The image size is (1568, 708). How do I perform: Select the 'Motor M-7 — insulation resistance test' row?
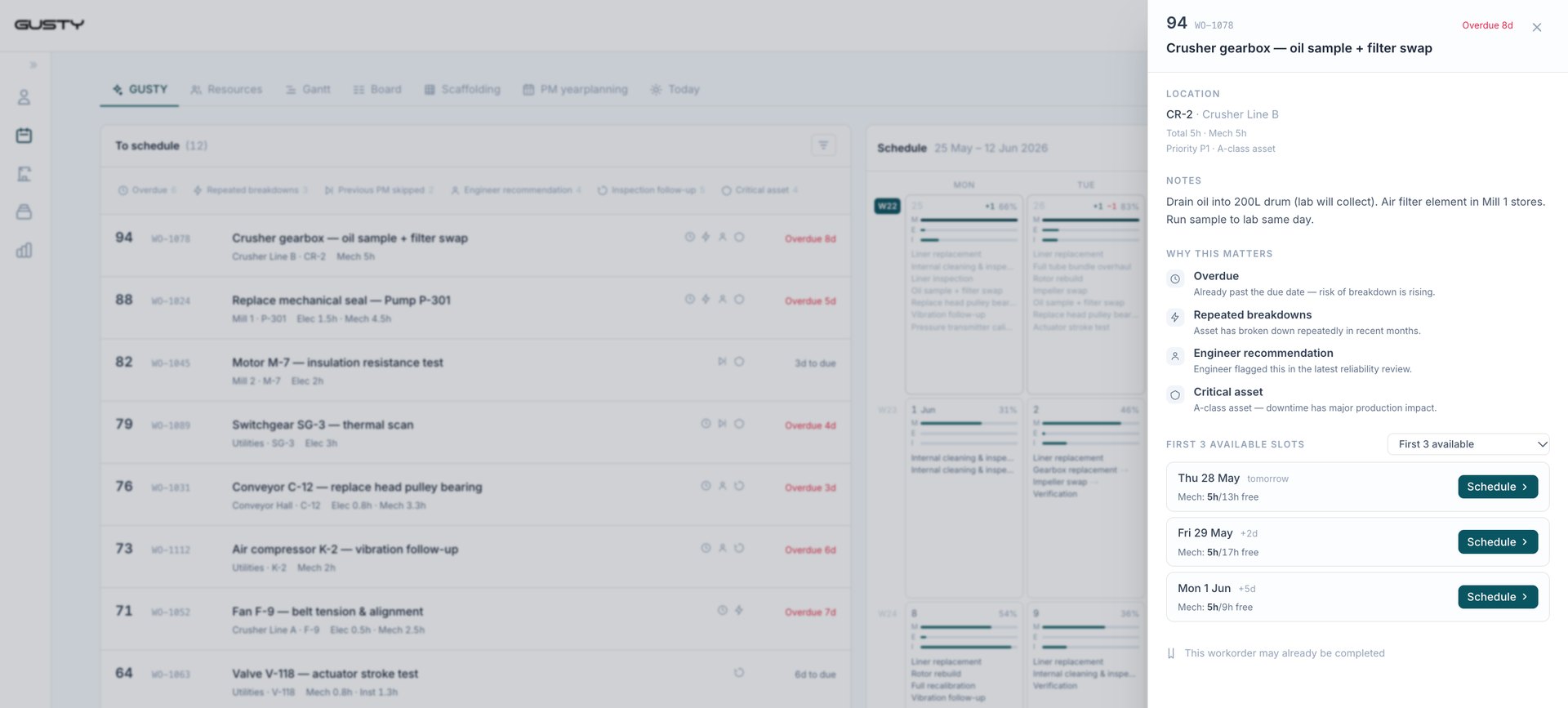pos(475,370)
